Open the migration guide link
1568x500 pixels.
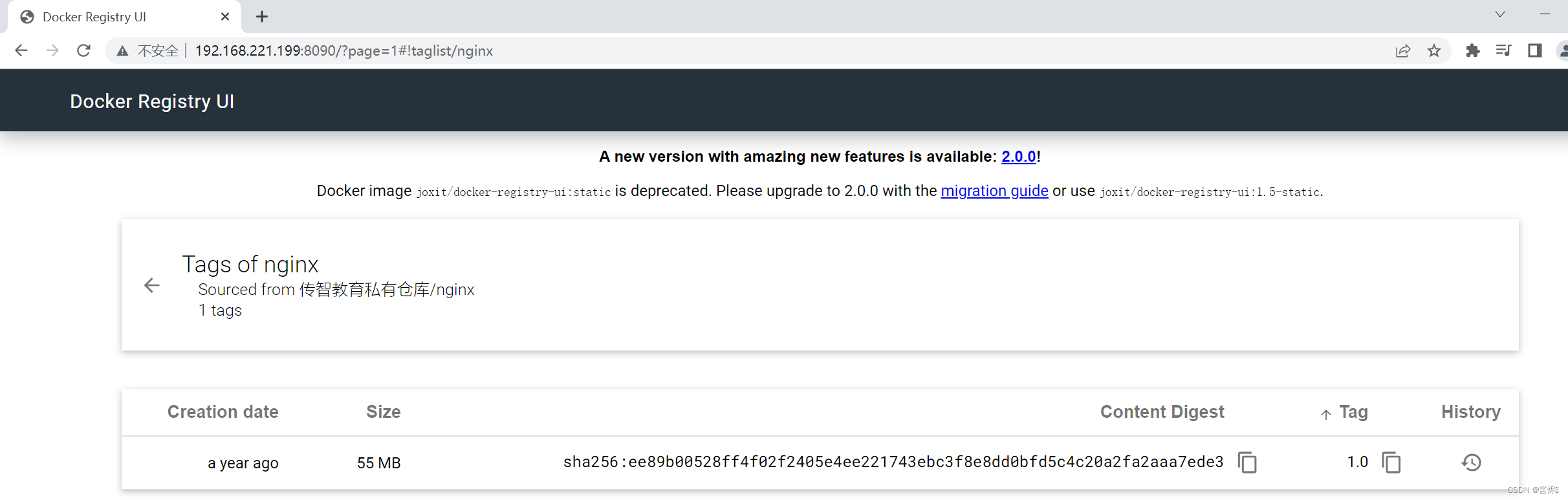994,191
